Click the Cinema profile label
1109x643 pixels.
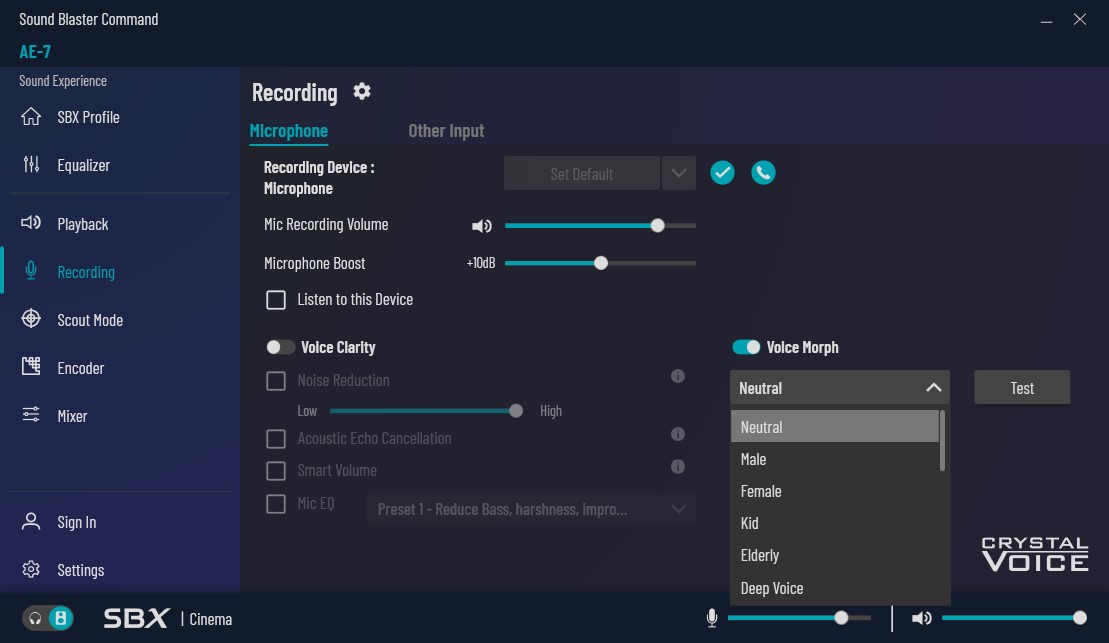pyautogui.click(x=211, y=619)
